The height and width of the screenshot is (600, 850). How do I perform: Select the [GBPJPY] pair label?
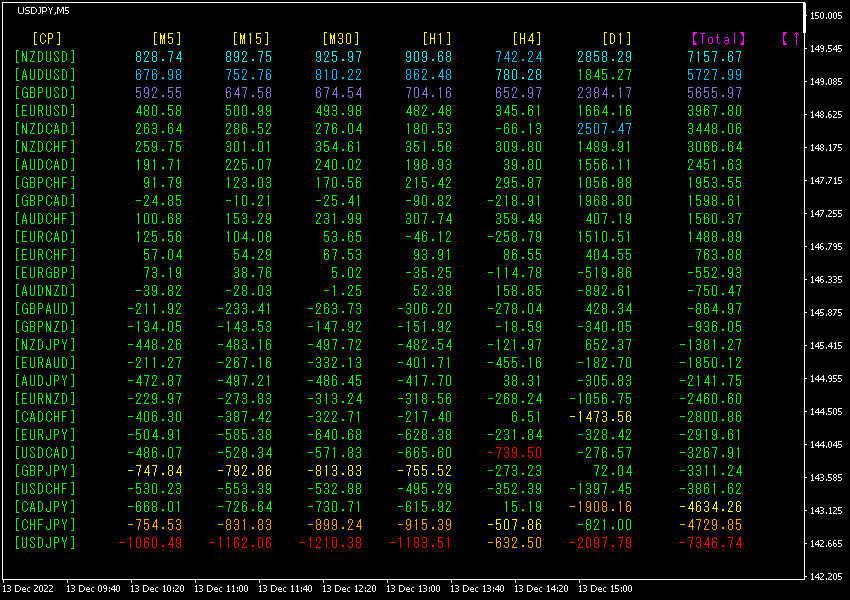pyautogui.click(x=45, y=470)
